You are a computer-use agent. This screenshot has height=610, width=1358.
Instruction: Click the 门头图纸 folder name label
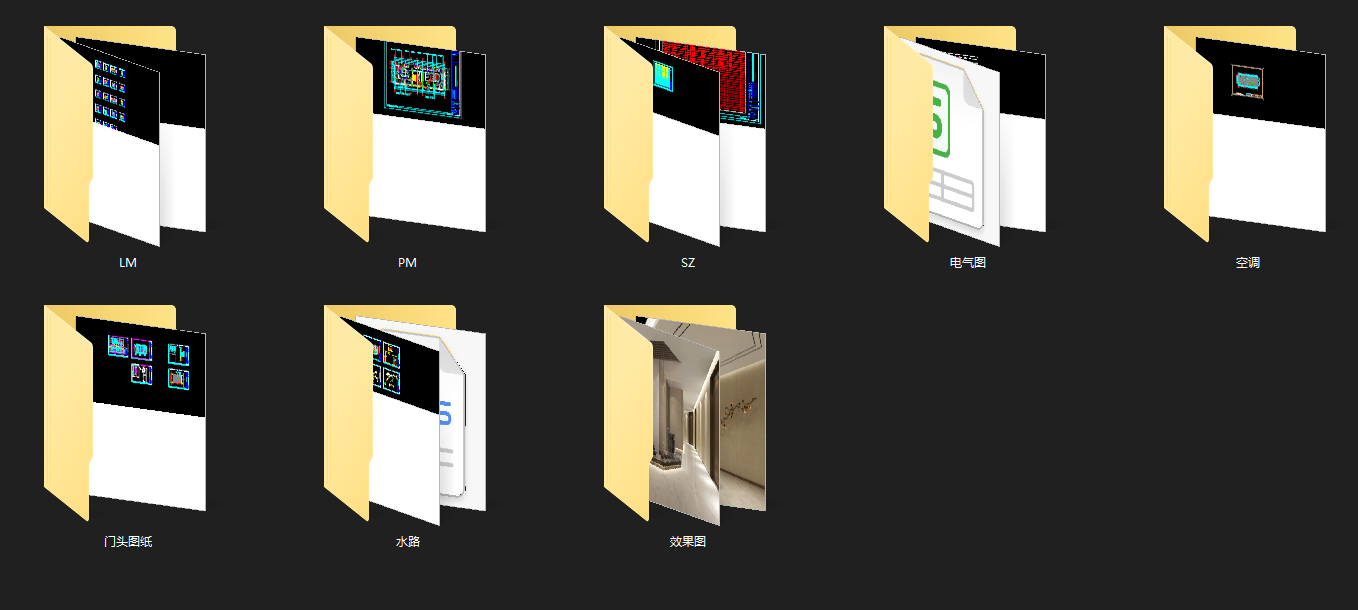128,542
